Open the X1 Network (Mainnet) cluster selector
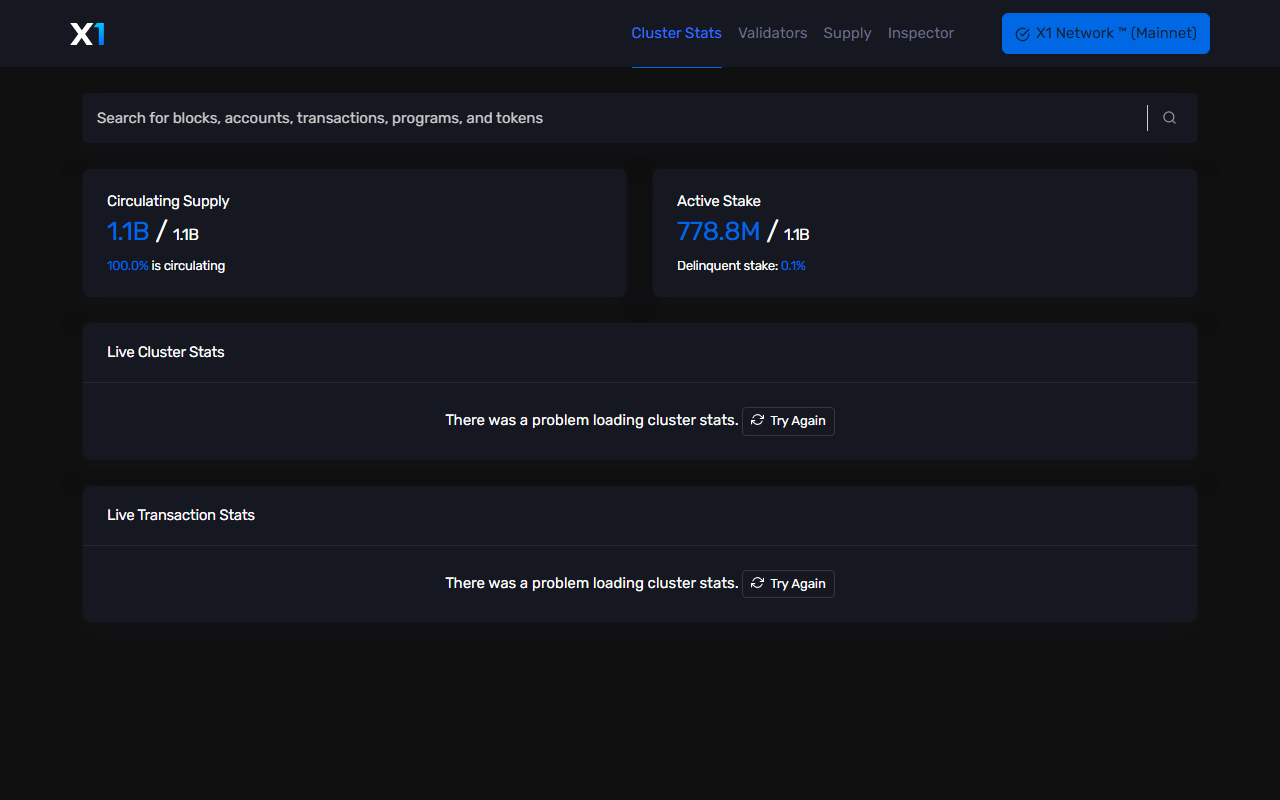Screen dimensions: 1280x800 pos(1106,33)
